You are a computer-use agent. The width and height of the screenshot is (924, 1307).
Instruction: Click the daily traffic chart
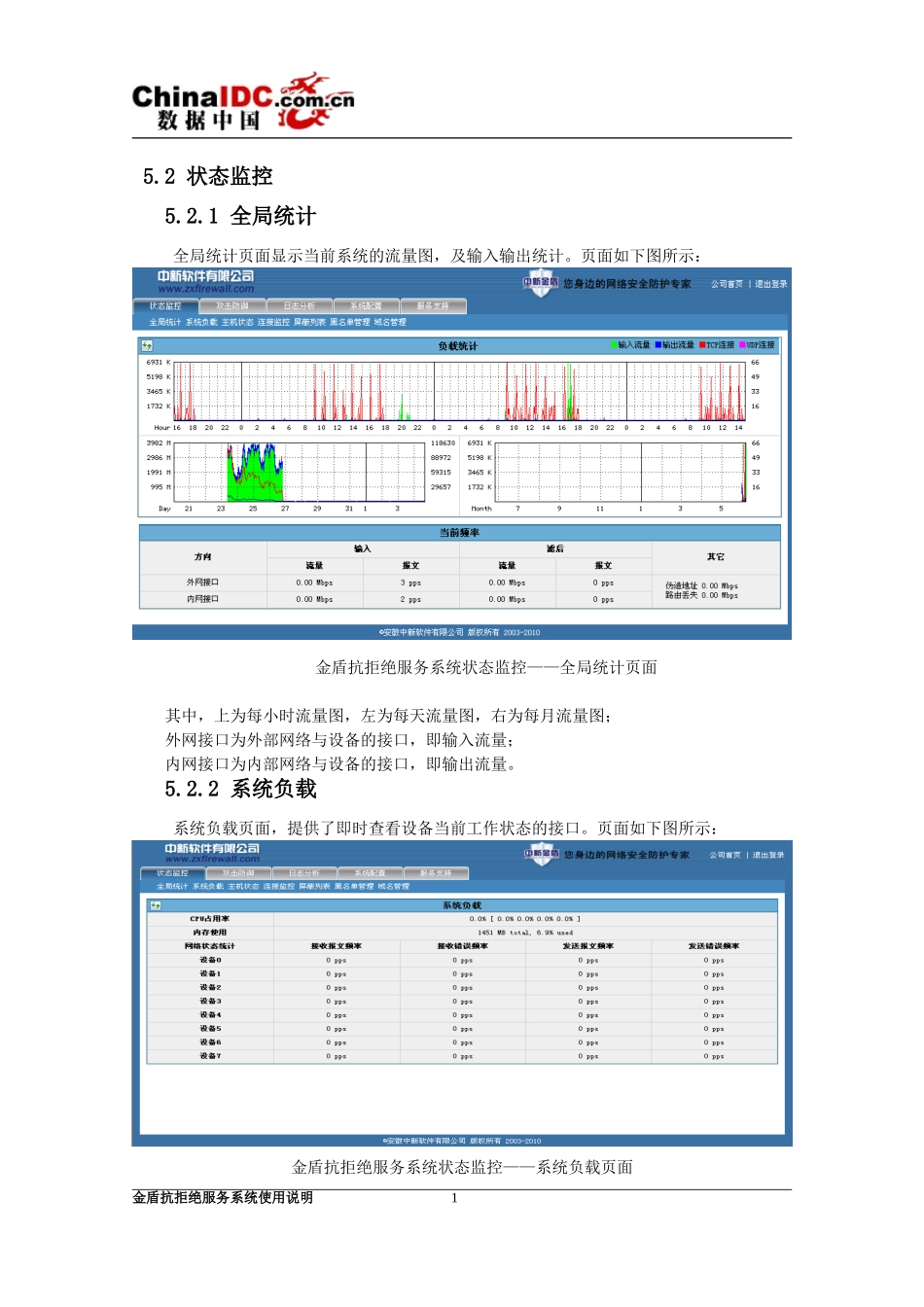pyautogui.click(x=300, y=472)
